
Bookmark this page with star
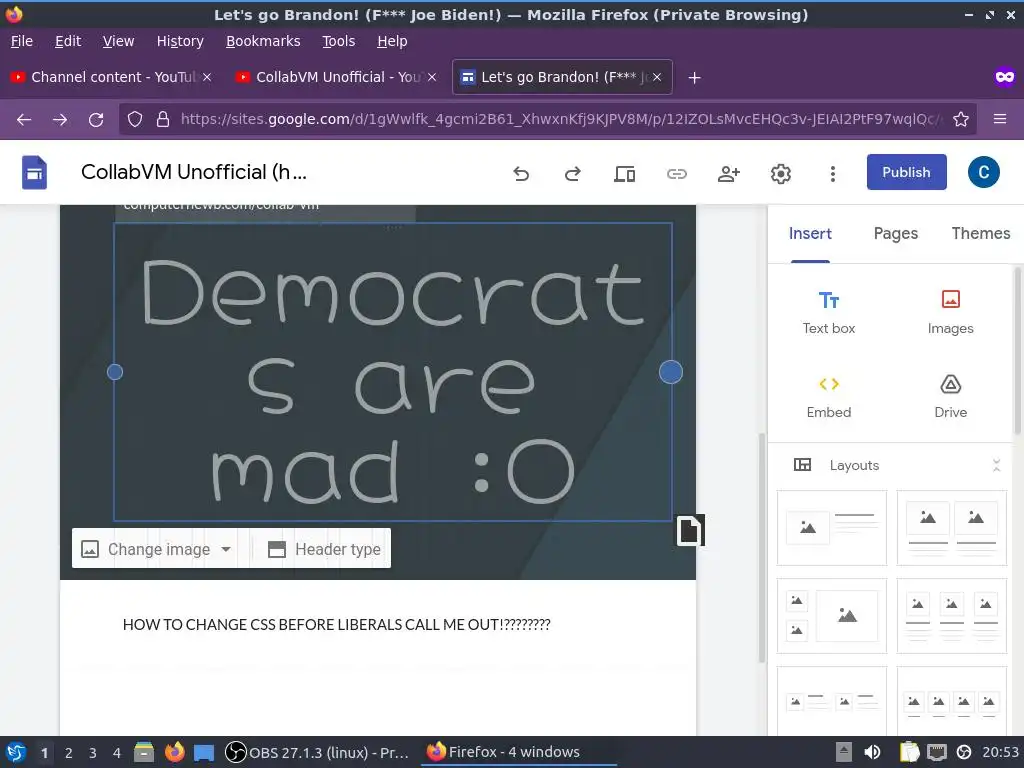(x=961, y=119)
